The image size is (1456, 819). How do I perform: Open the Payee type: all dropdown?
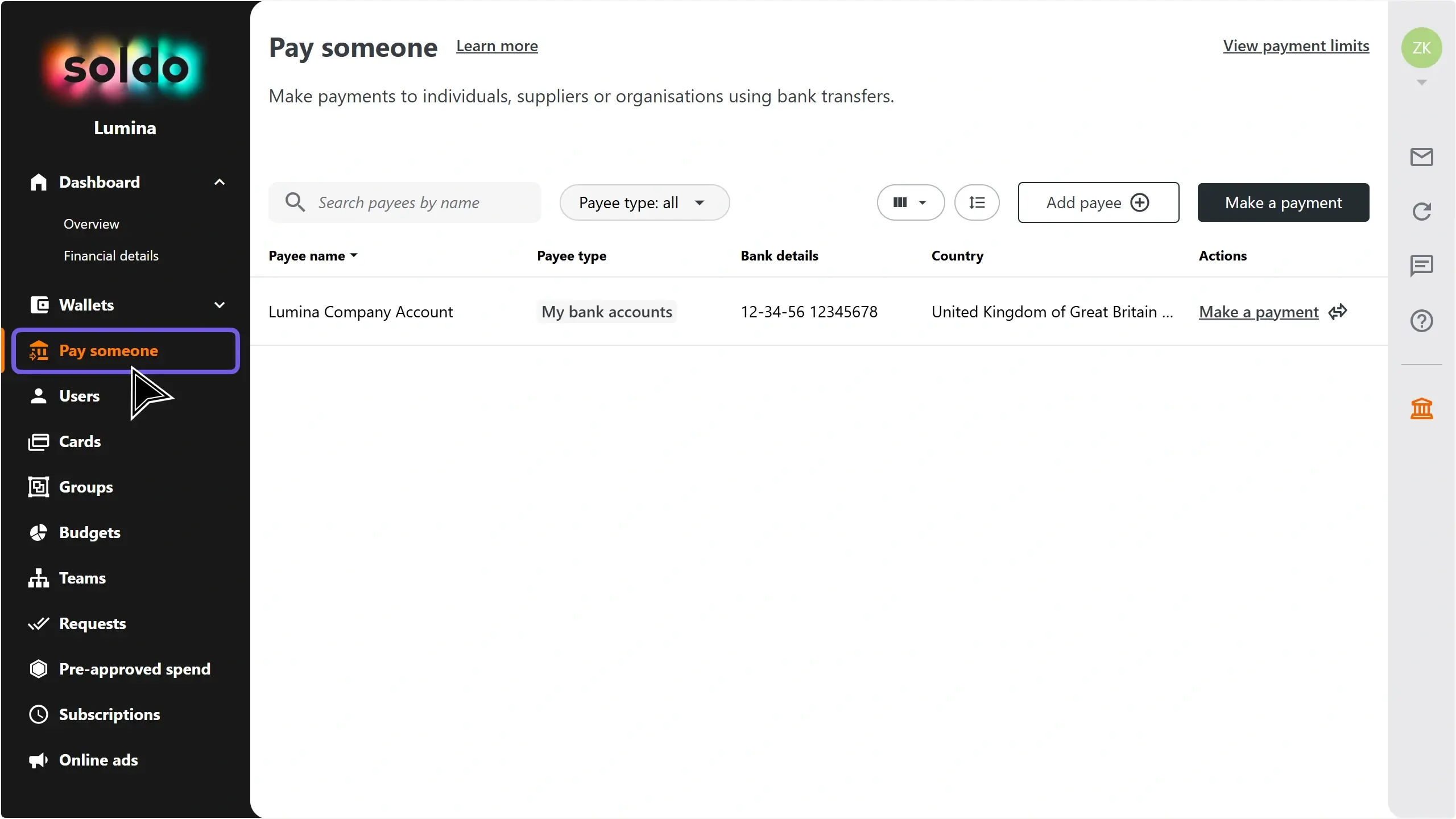644,202
